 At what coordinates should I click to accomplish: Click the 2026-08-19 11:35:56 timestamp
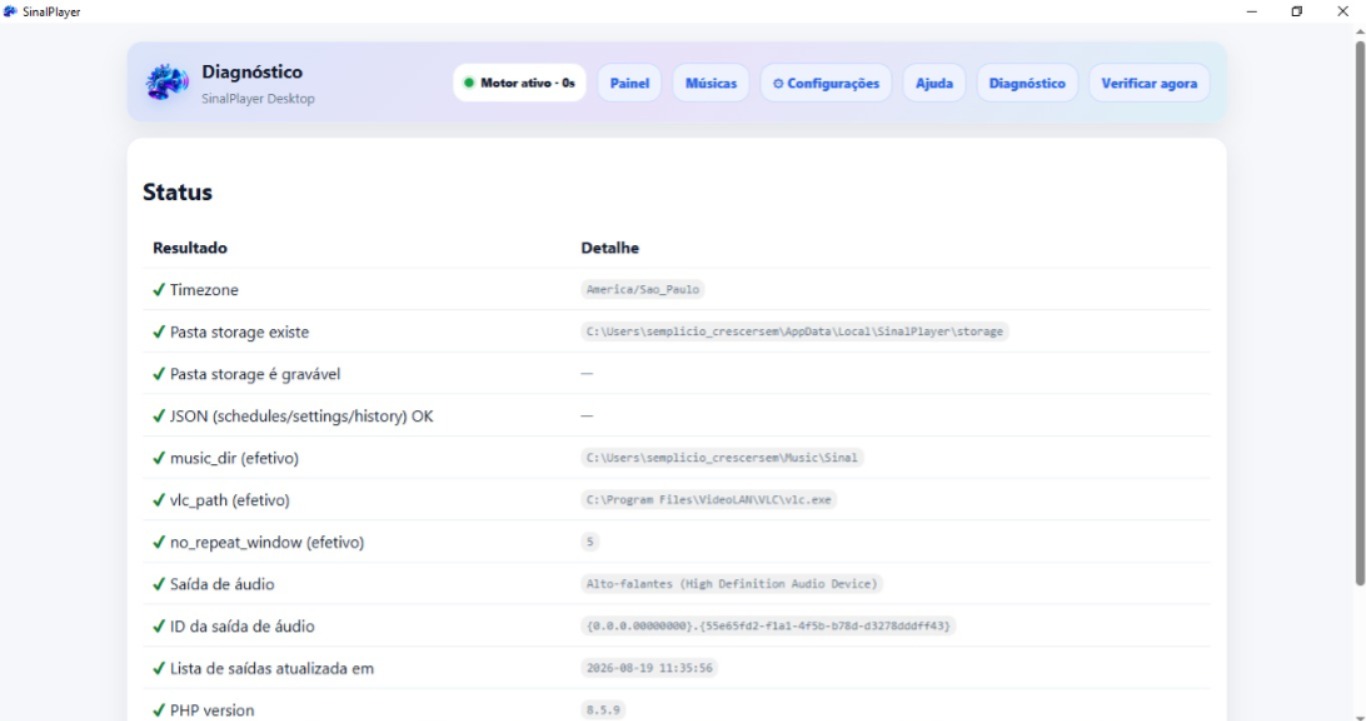[x=649, y=668]
